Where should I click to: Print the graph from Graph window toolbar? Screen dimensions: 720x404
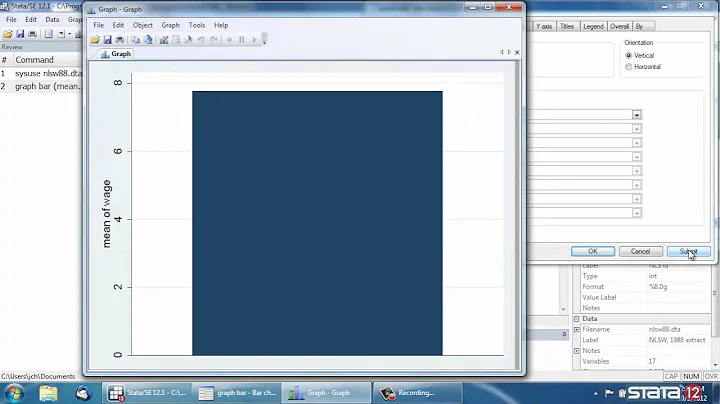click(x=120, y=40)
